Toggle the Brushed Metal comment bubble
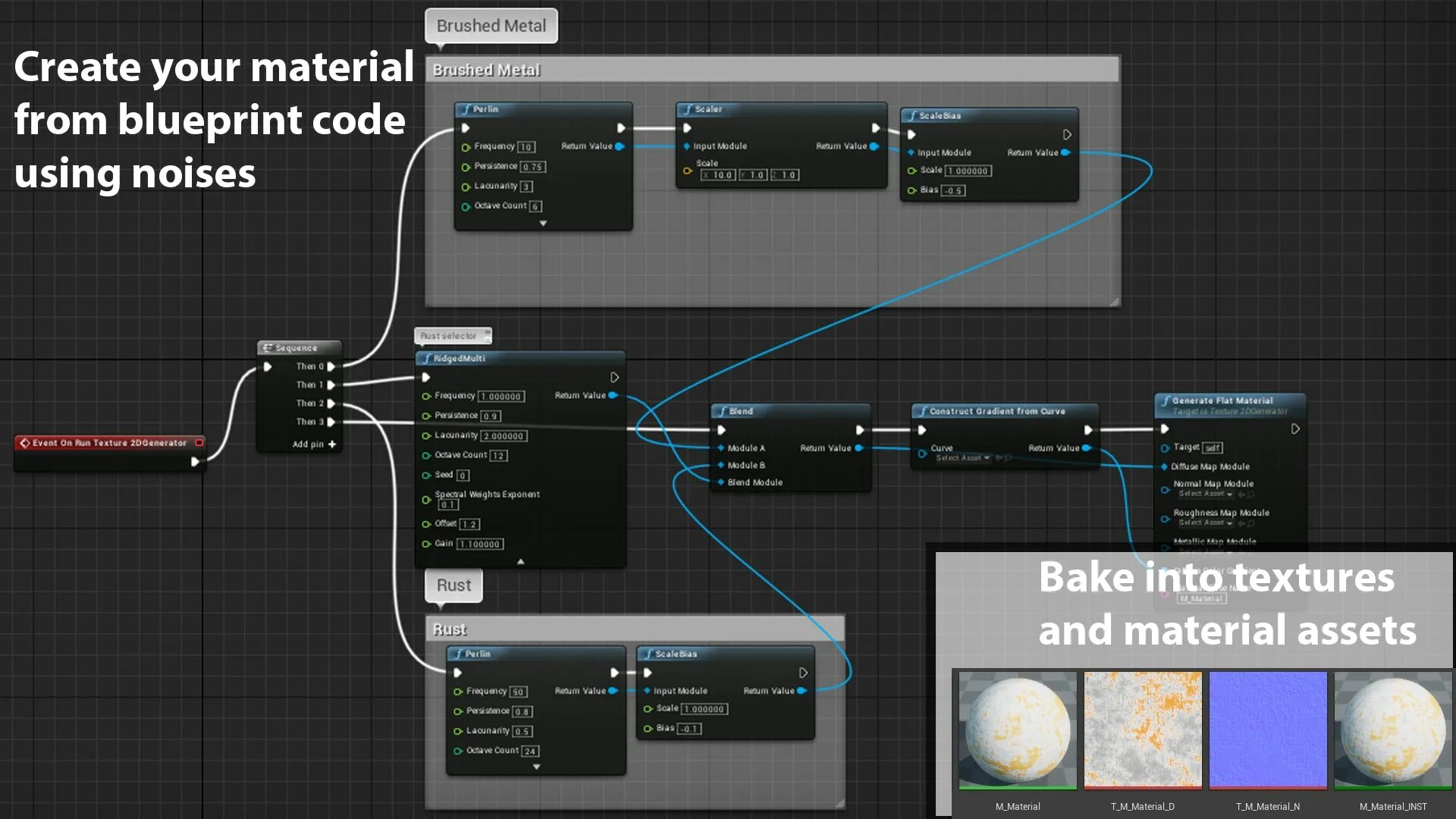Viewport: 1456px width, 819px height. click(491, 26)
